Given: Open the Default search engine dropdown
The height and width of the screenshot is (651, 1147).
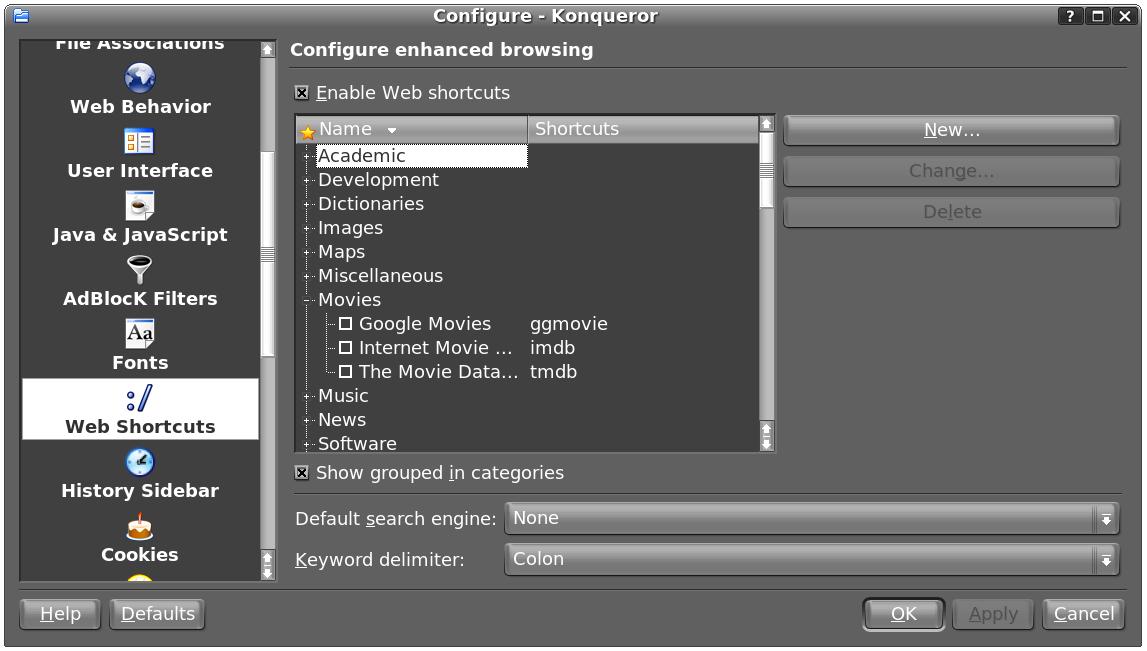Looking at the screenshot, I should pos(811,518).
